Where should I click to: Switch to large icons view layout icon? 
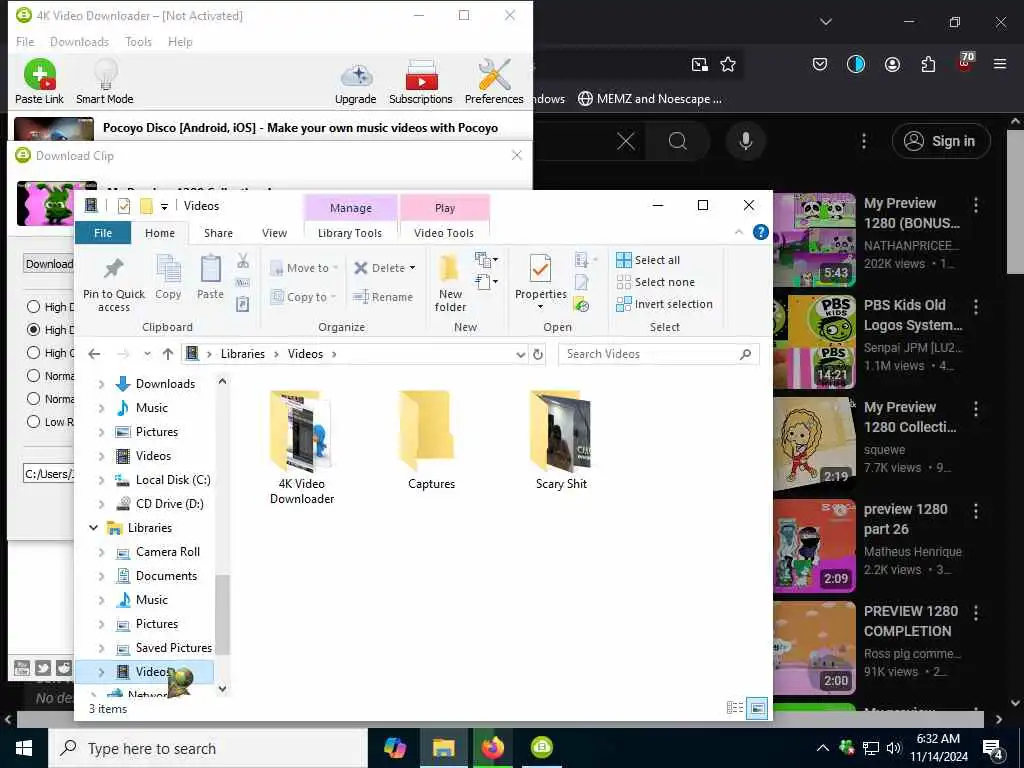757,708
